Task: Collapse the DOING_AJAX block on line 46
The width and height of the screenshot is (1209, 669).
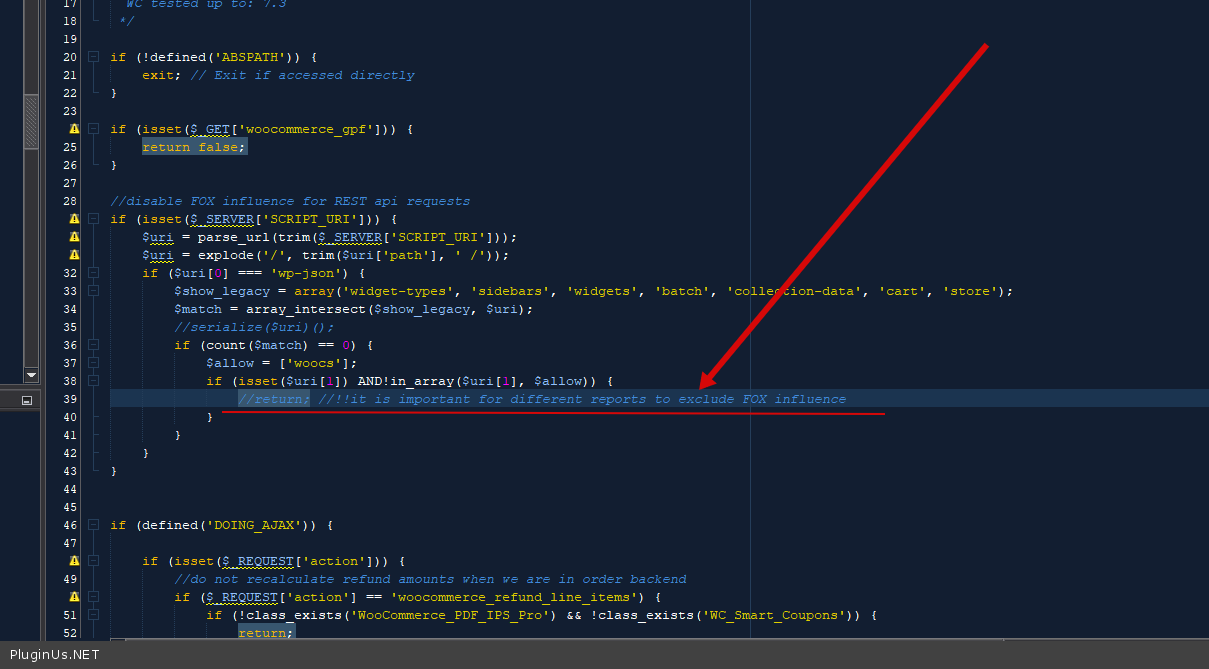Action: (93, 525)
